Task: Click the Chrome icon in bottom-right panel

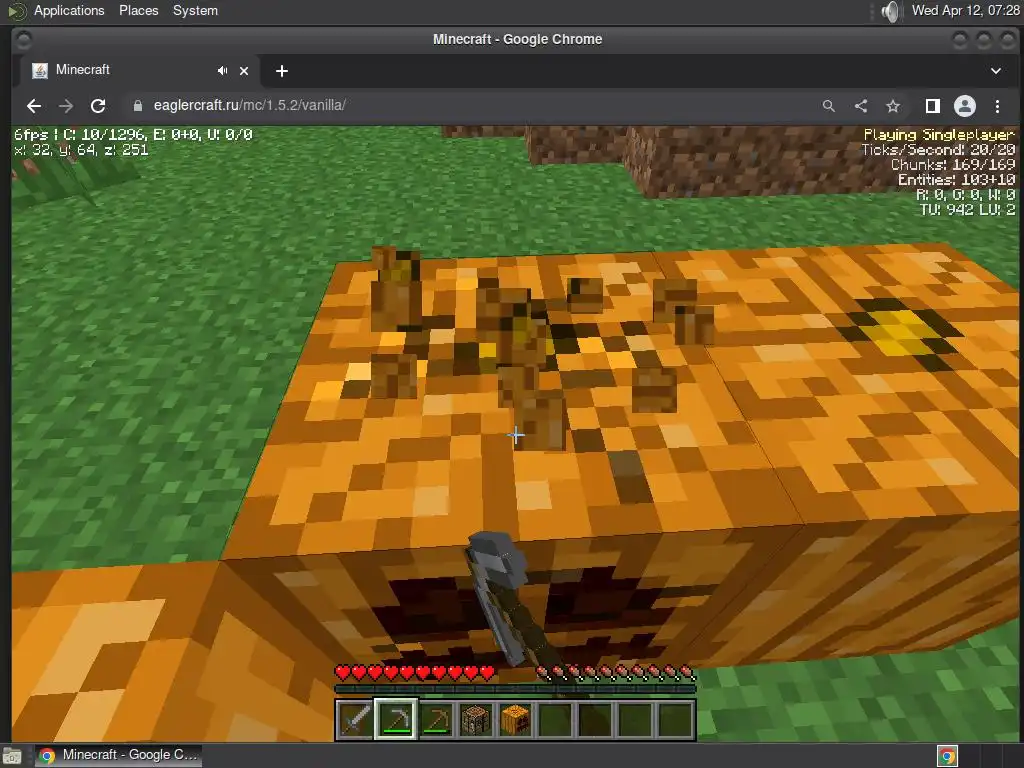Action: (947, 756)
